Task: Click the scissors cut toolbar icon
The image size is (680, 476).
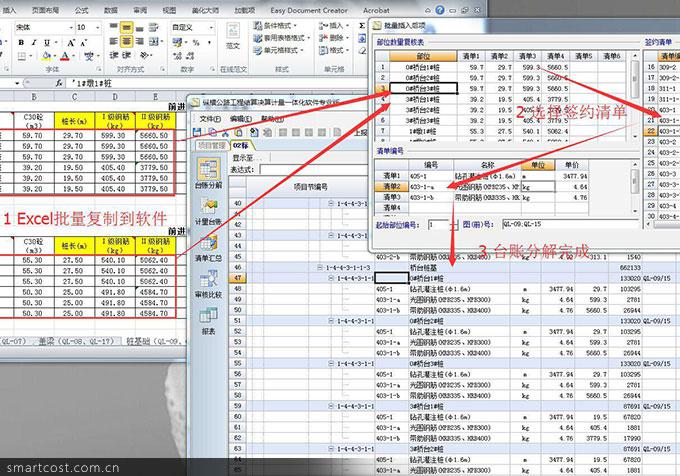Action: [225, 132]
